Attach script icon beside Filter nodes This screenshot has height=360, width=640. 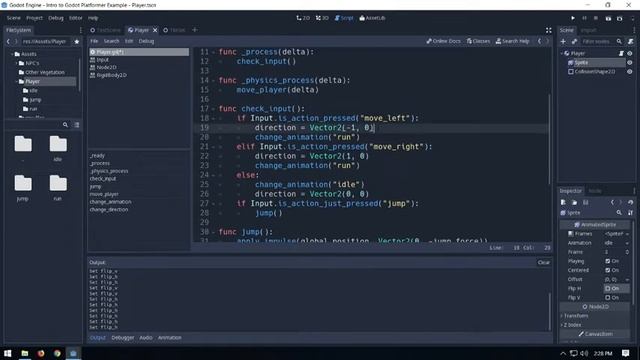(x=631, y=41)
